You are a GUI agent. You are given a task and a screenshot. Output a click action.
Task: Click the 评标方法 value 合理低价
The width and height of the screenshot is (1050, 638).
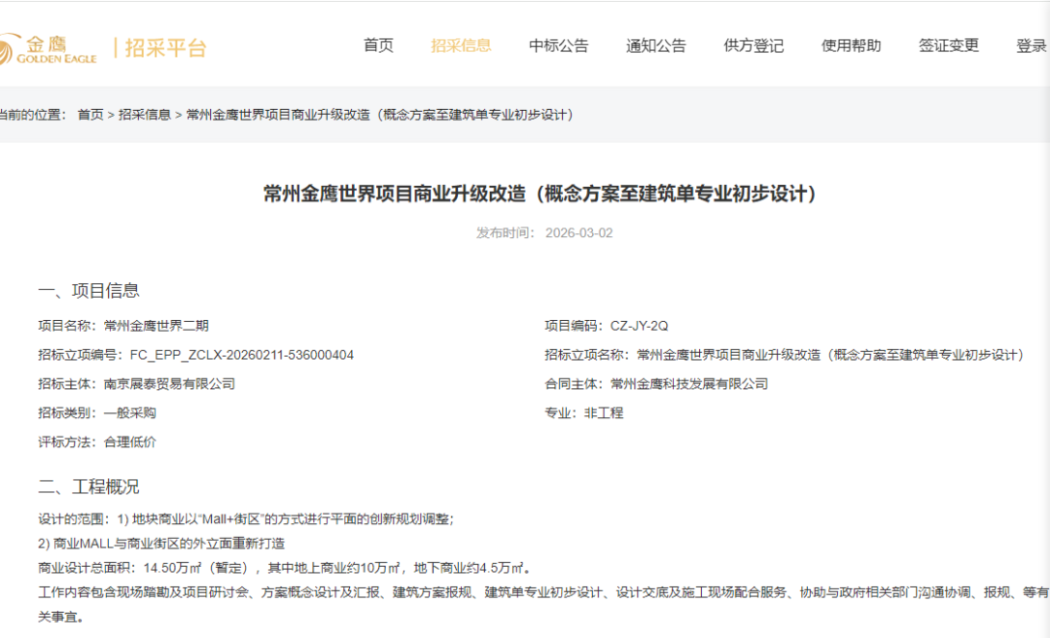click(x=130, y=442)
